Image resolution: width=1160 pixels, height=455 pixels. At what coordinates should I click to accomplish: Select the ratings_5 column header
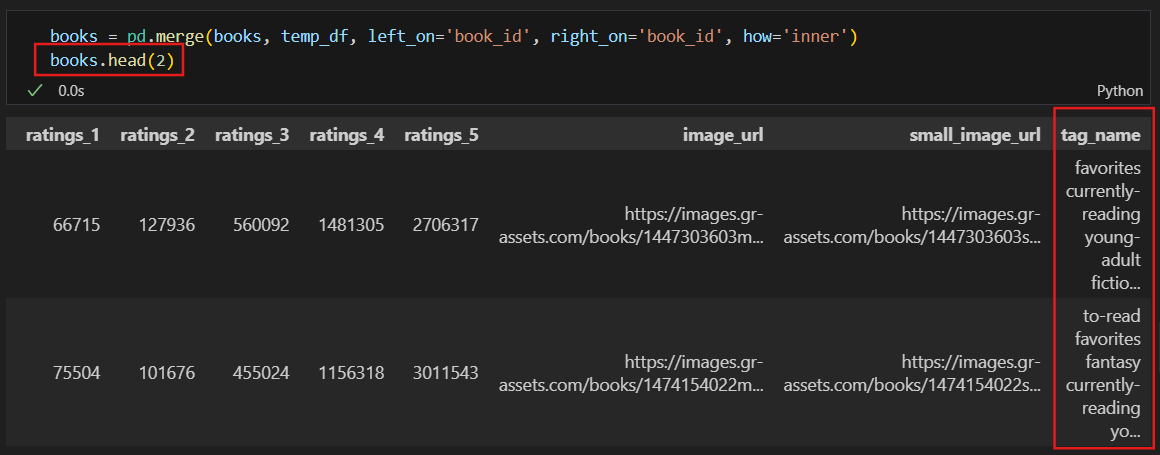[x=442, y=135]
